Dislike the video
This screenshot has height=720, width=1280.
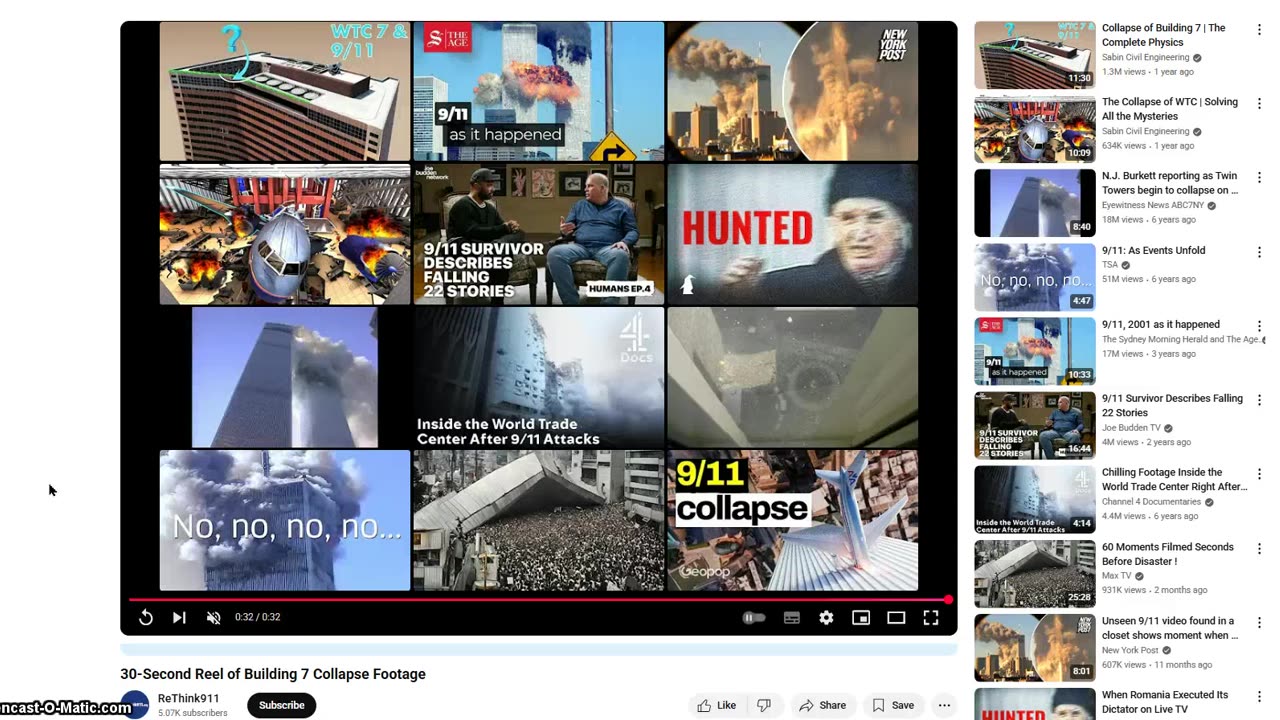point(764,705)
